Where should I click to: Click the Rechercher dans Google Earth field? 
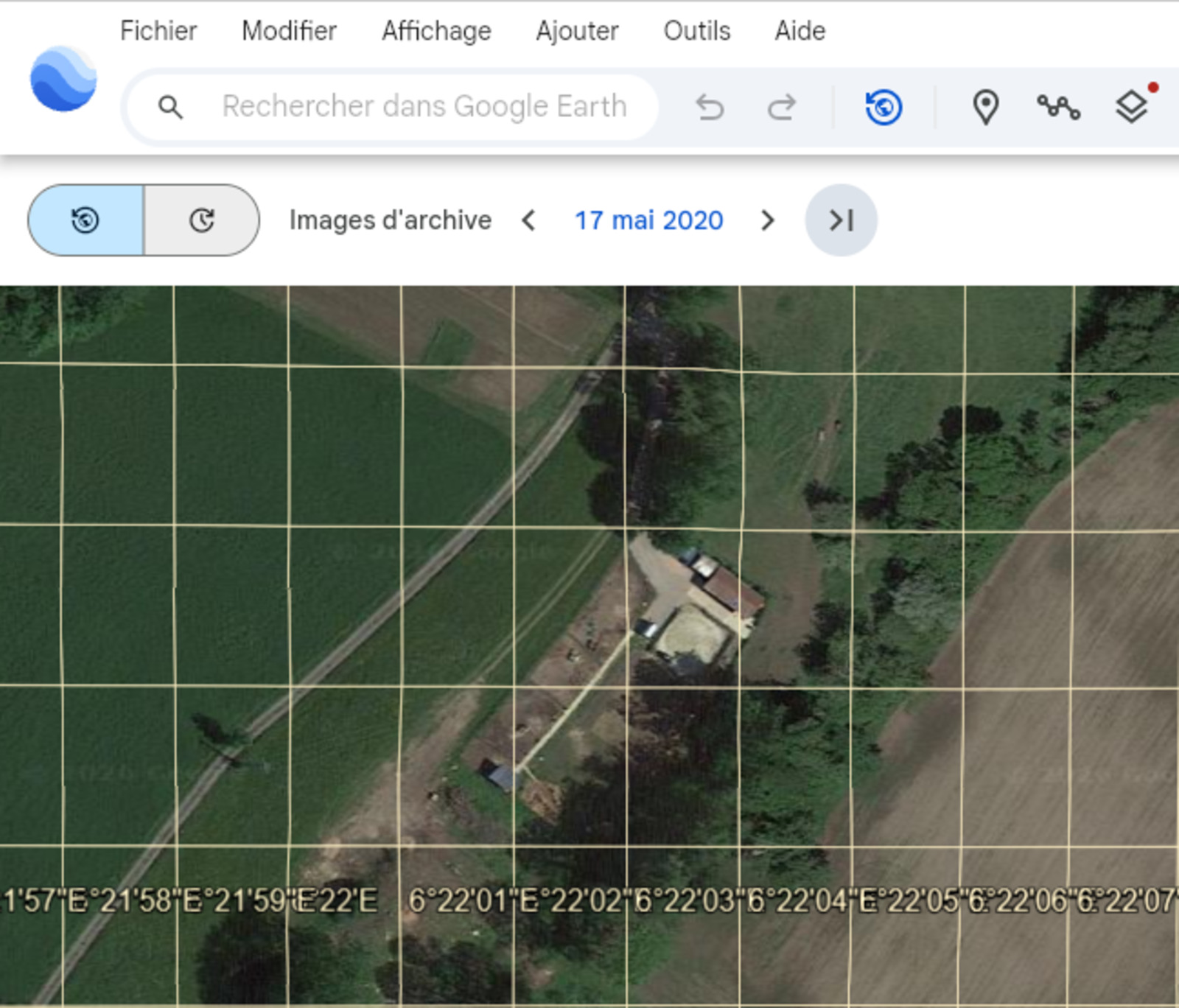[424, 107]
